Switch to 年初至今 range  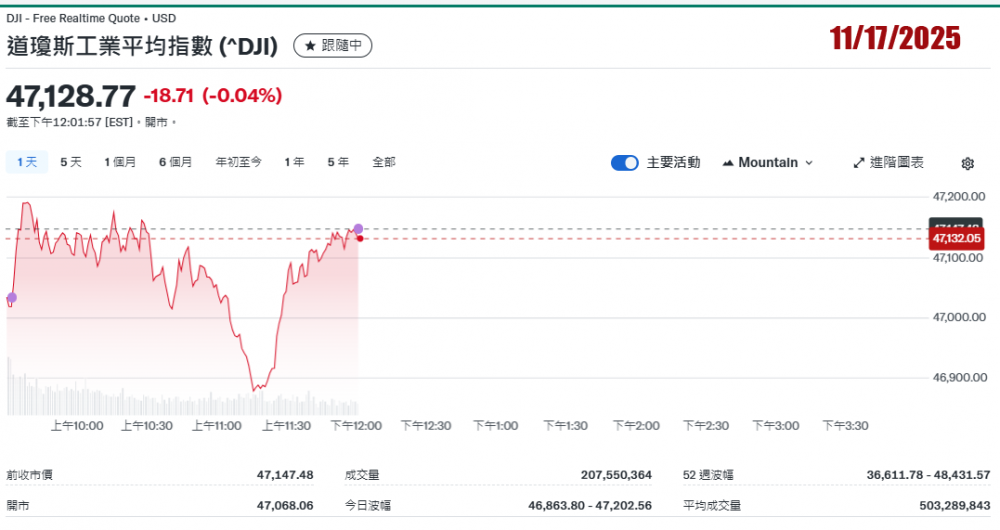[x=239, y=162]
